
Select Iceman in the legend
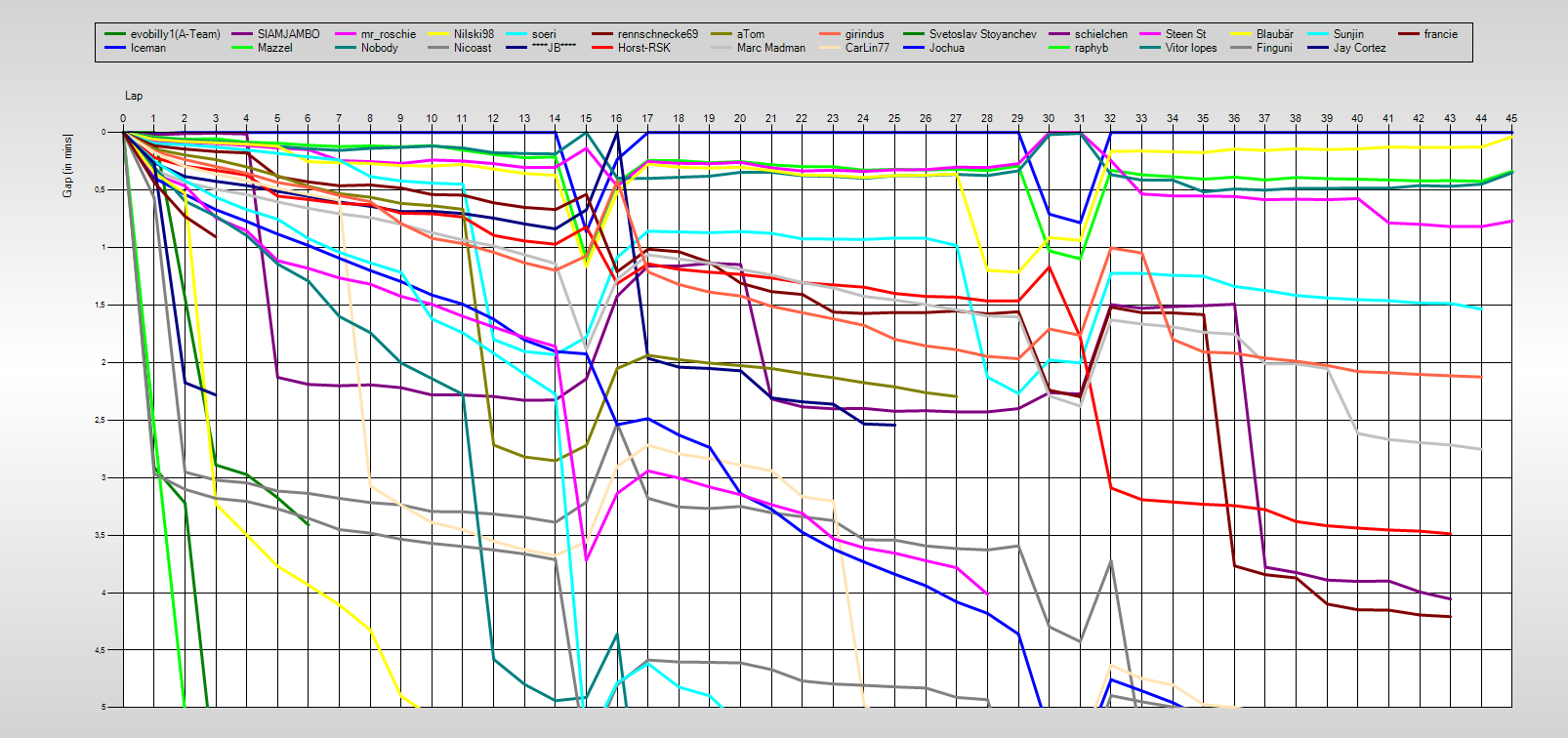(147, 48)
